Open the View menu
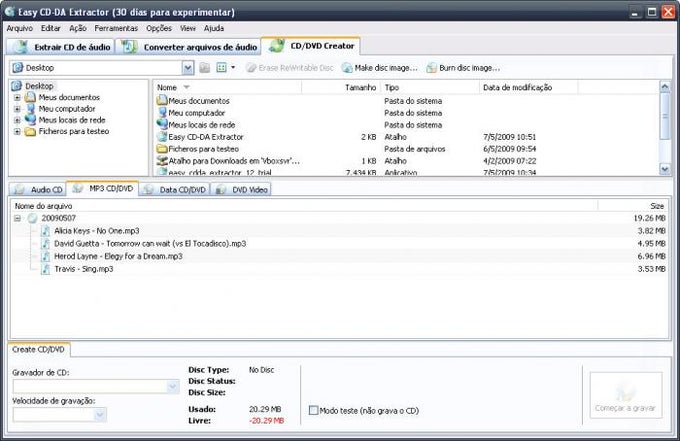The image size is (680, 441). pos(187,28)
